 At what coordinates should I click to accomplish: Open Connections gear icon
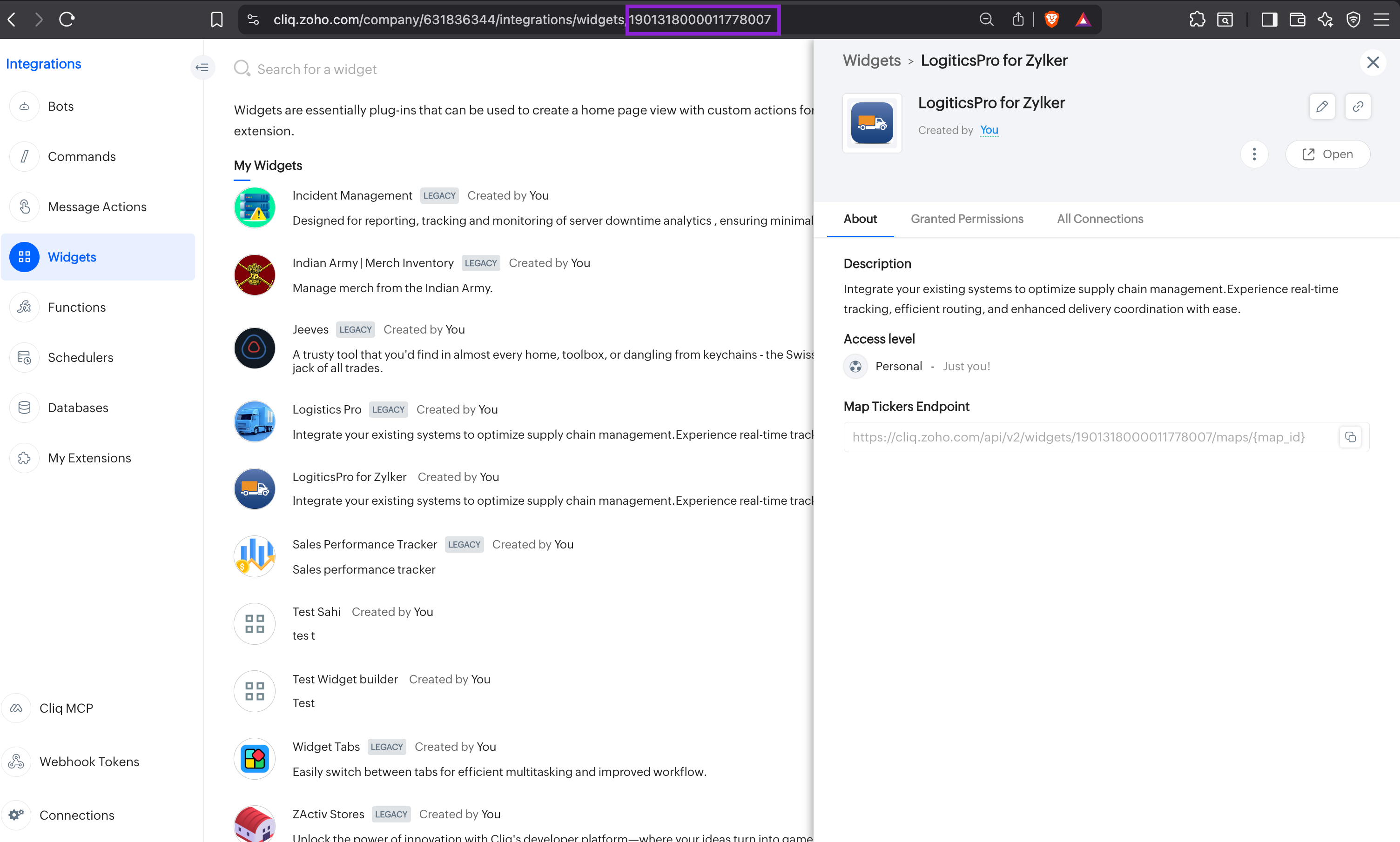16,815
